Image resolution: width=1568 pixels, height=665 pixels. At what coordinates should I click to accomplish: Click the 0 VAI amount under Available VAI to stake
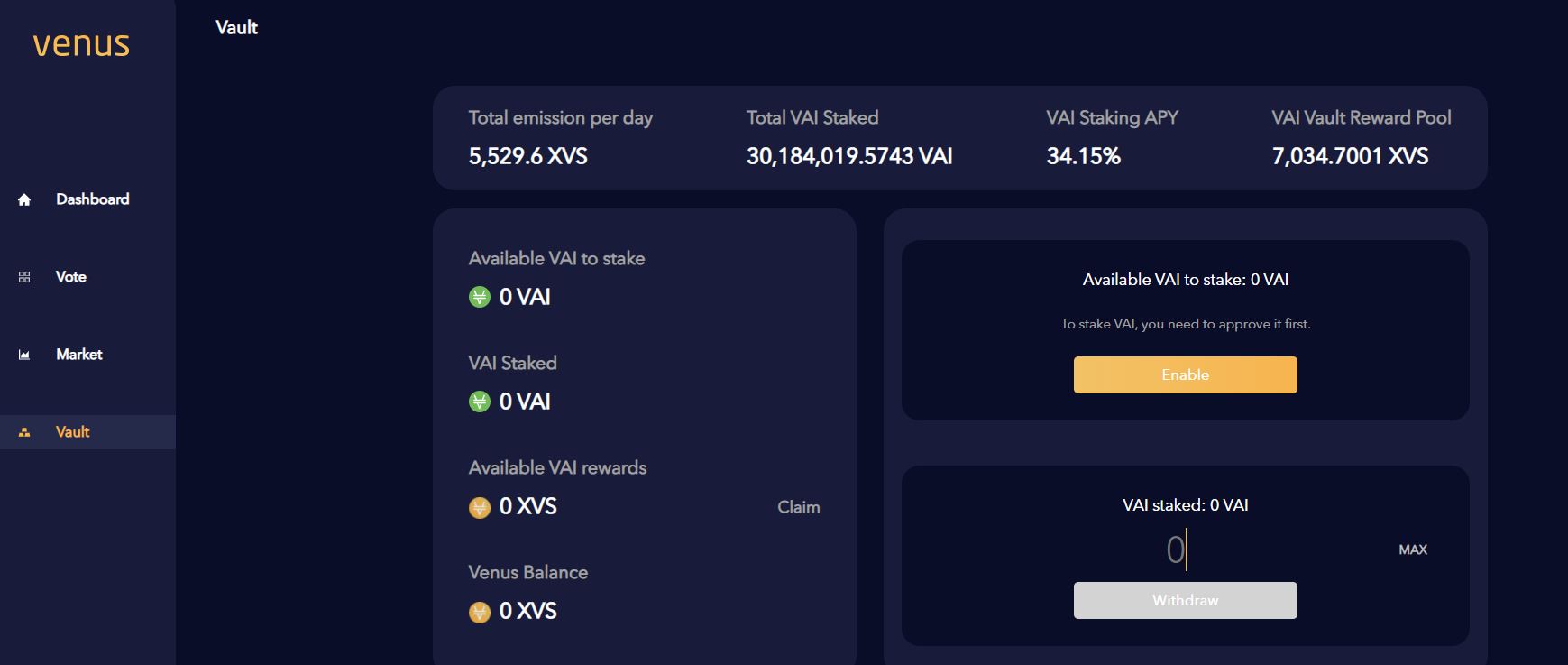(525, 297)
